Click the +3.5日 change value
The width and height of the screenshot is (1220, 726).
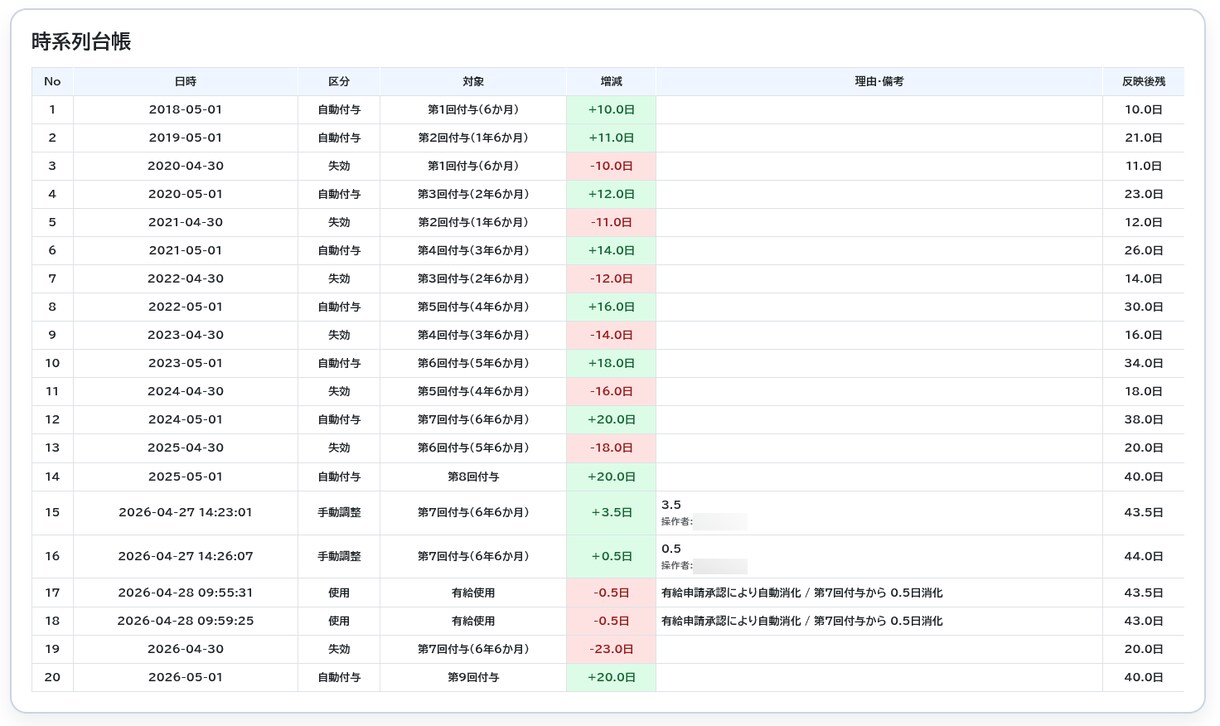[611, 512]
